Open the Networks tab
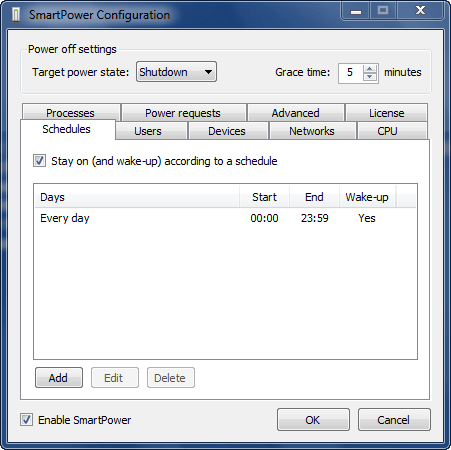Image resolution: width=451 pixels, height=450 pixels. (312, 131)
